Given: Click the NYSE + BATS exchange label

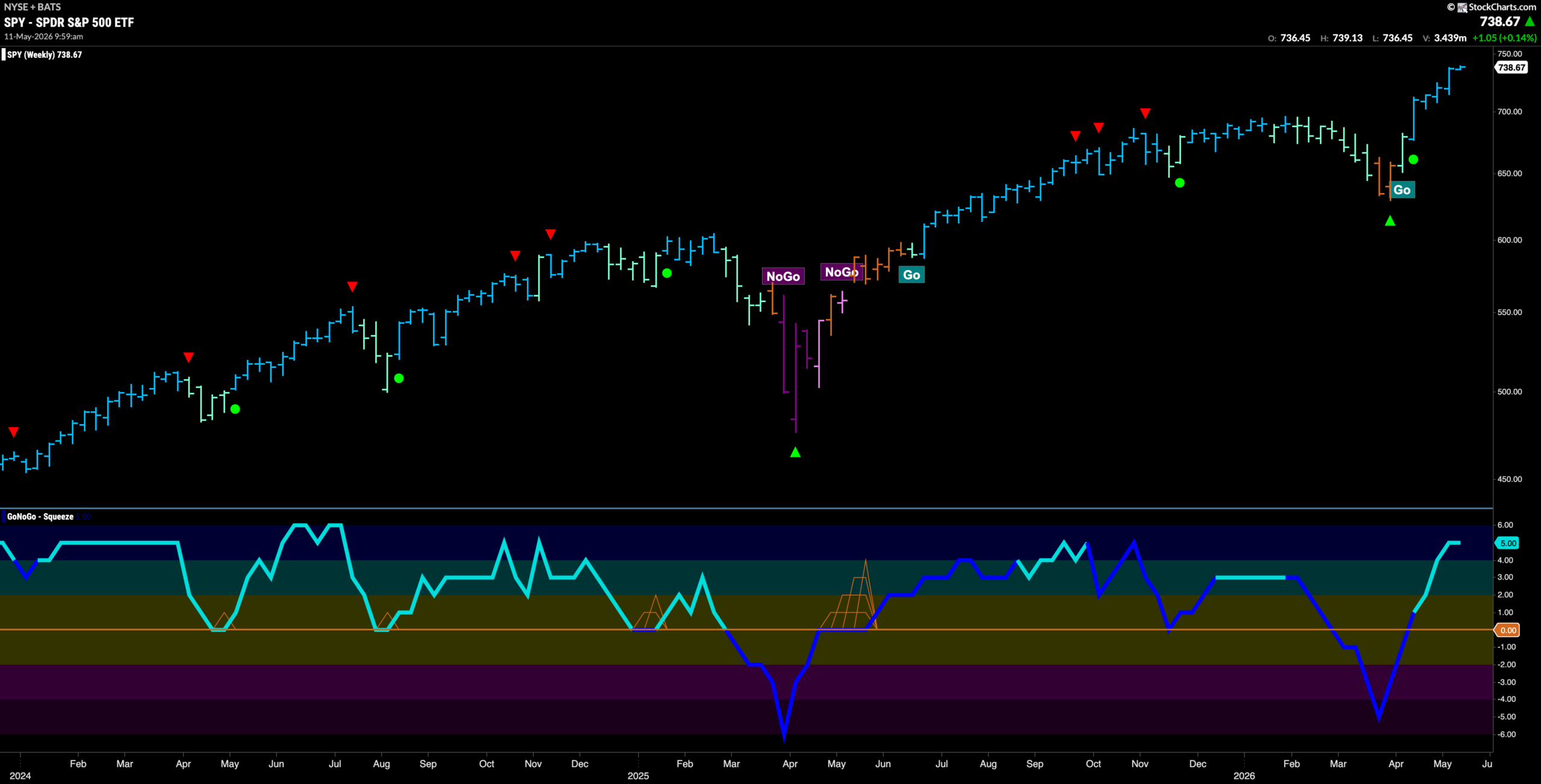Looking at the screenshot, I should click(x=33, y=7).
